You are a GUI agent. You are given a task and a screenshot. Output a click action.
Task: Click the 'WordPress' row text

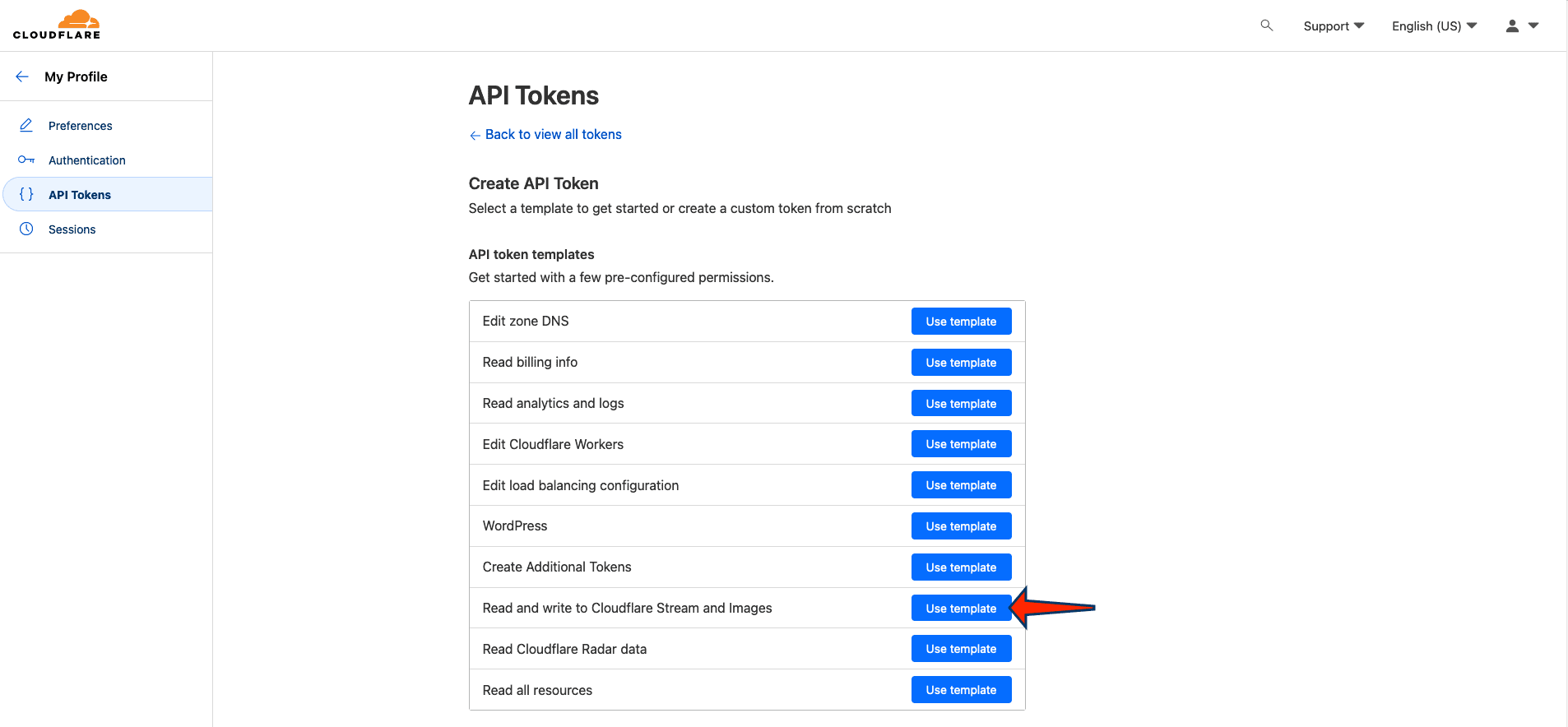pos(515,526)
